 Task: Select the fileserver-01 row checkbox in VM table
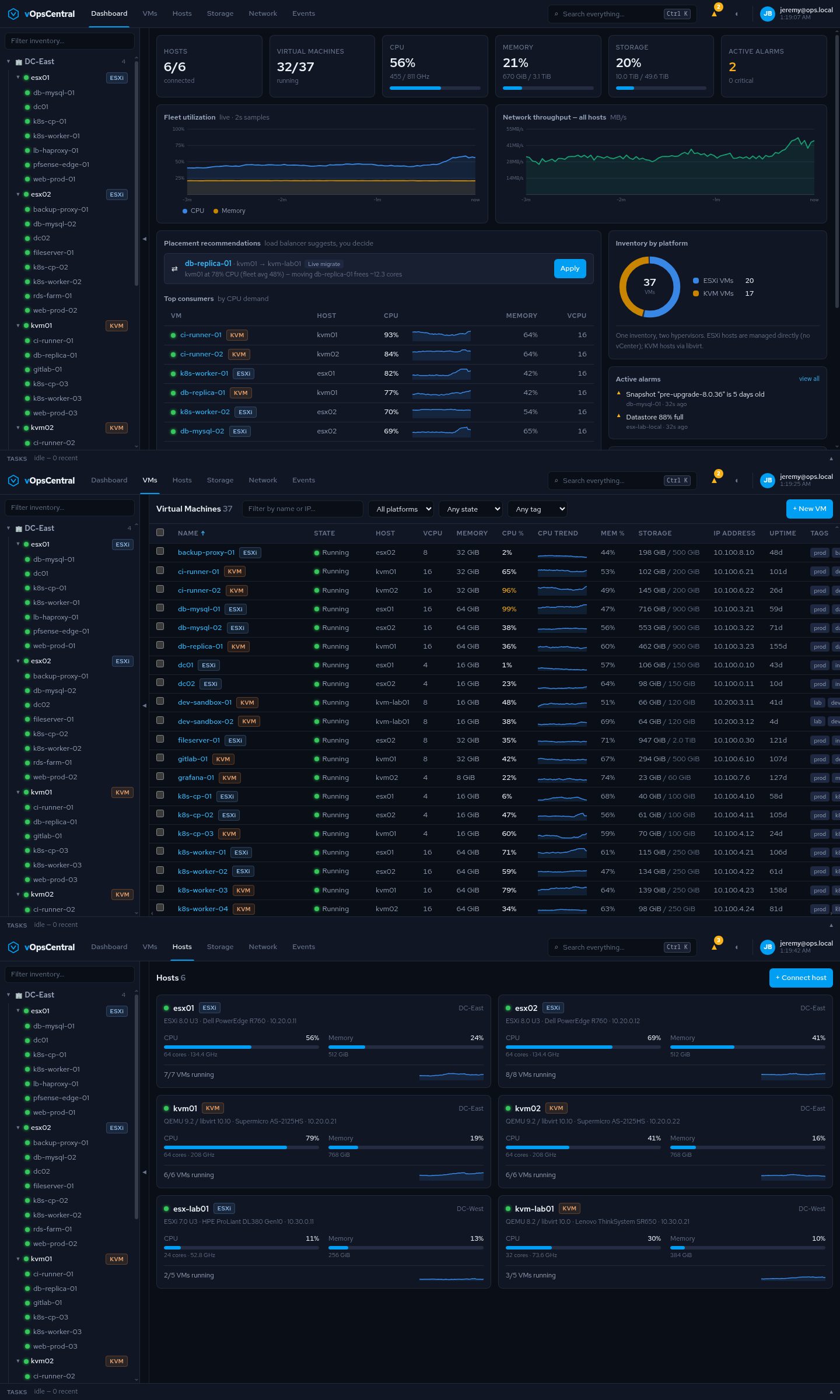[x=160, y=739]
